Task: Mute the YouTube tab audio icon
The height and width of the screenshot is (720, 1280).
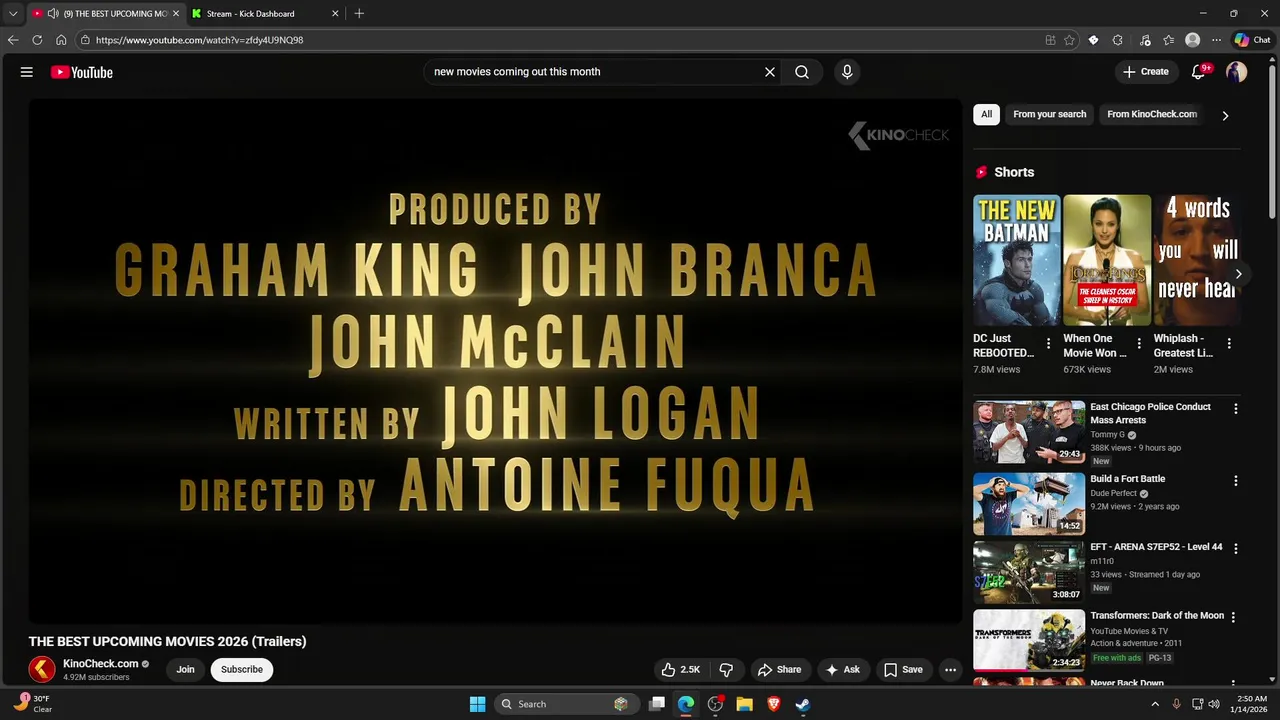Action: tap(52, 13)
